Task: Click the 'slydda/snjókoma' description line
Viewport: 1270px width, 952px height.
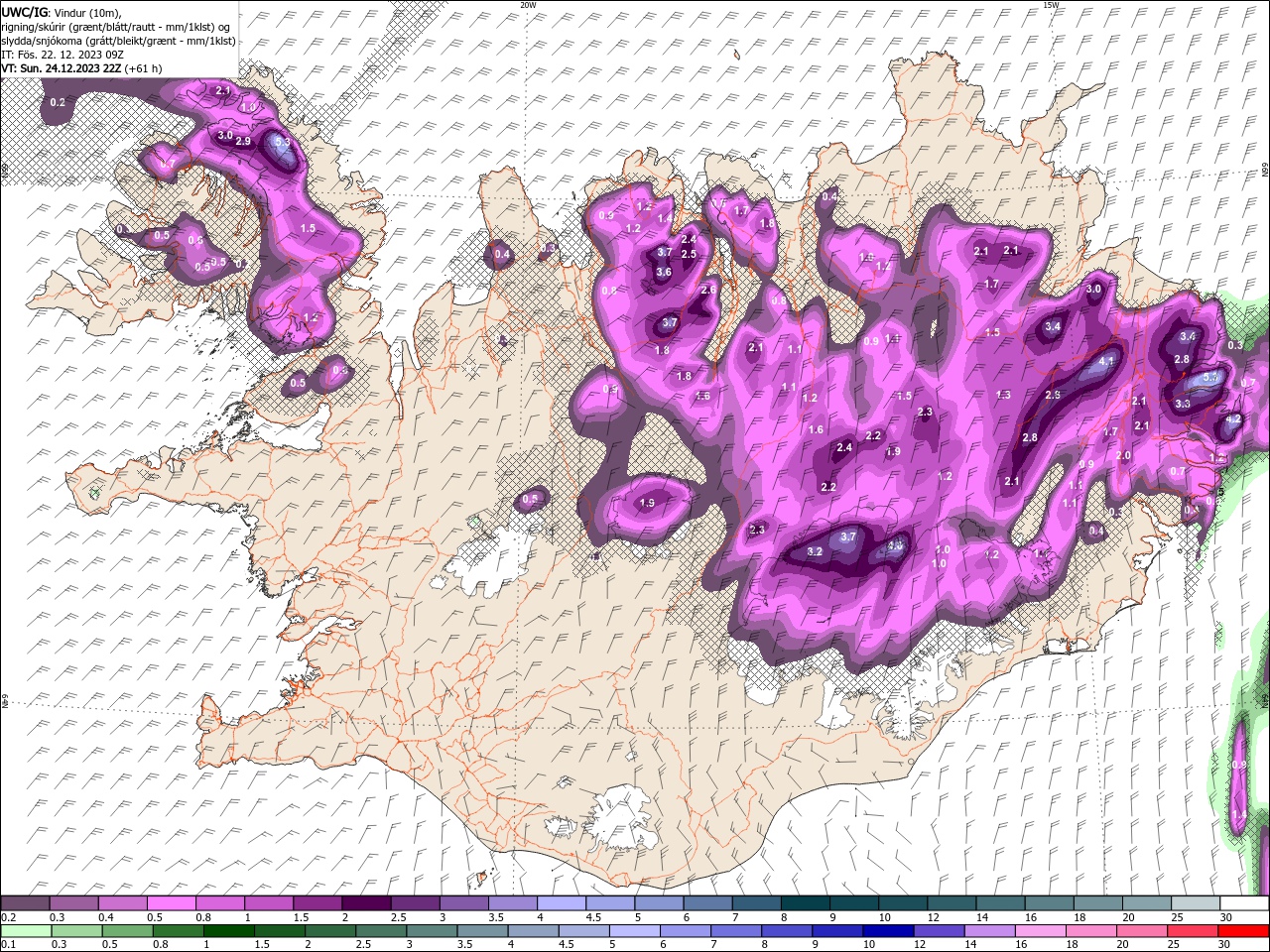Action: click(x=118, y=41)
